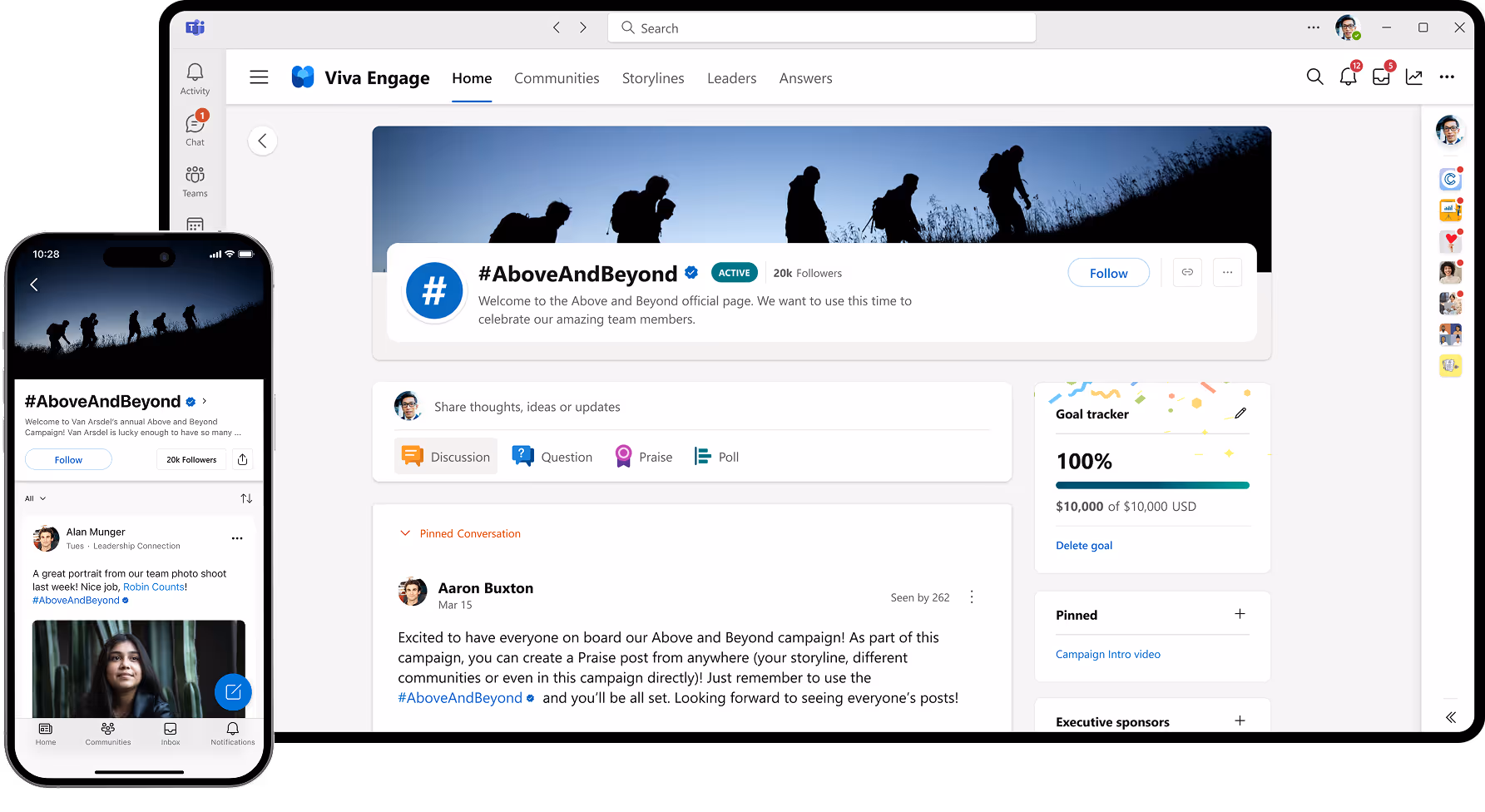Image resolution: width=1485 pixels, height=812 pixels.
Task: Open Aaron Buxton's profile name
Action: pos(486,588)
